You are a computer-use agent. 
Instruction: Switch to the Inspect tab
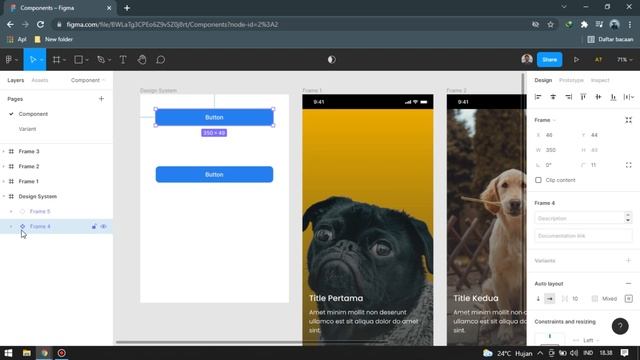coord(600,80)
